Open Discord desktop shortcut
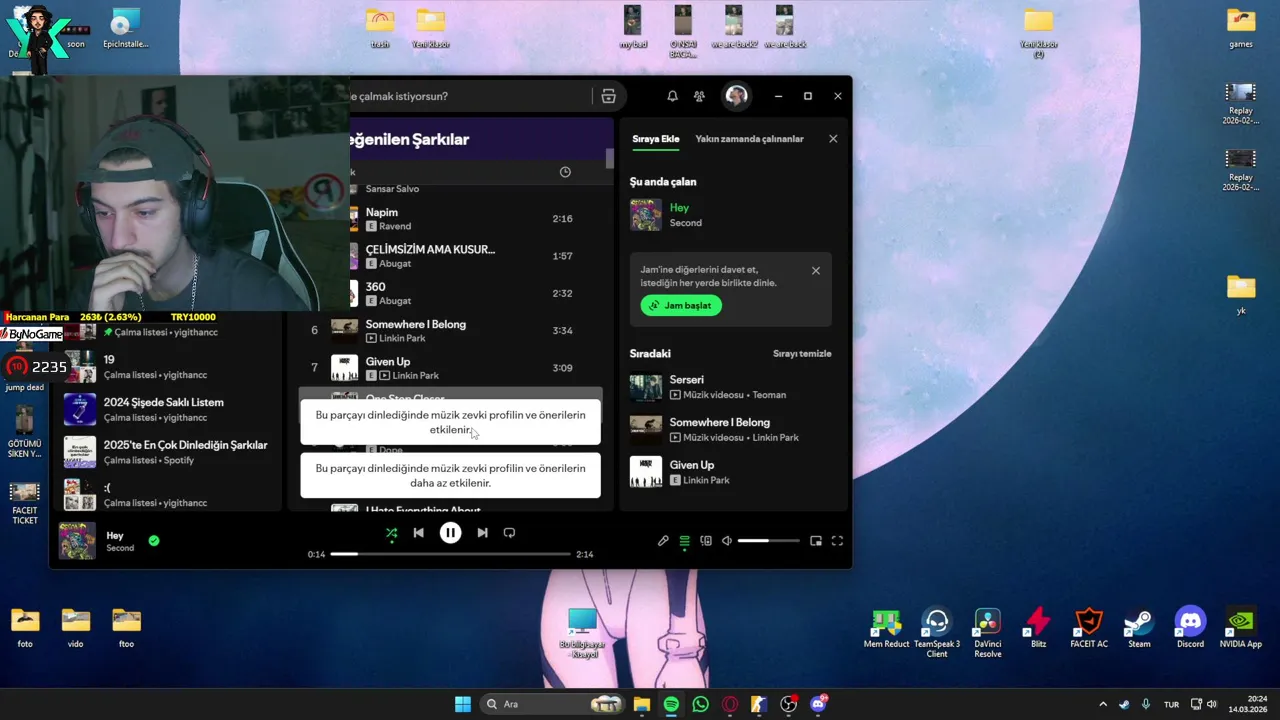Image resolution: width=1280 pixels, height=720 pixels. [x=1190, y=630]
